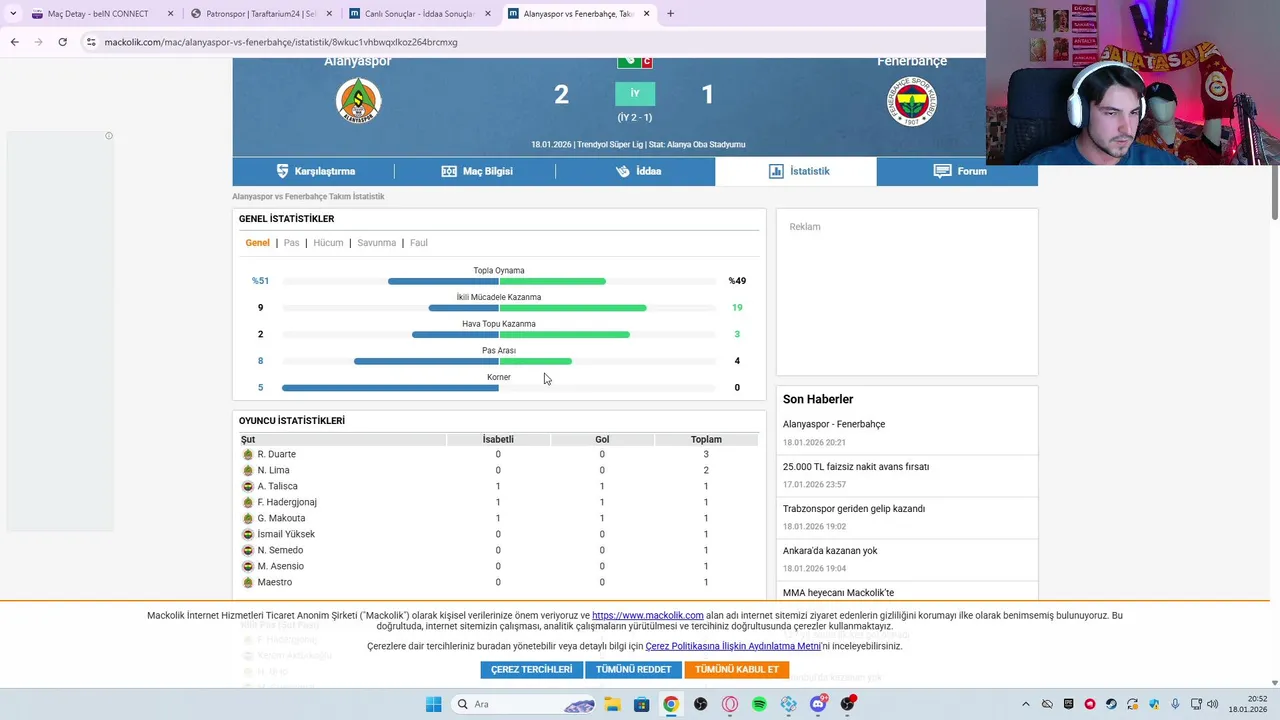Open Ankara'da kazanan yok news
The image size is (1280, 720).
(x=830, y=550)
